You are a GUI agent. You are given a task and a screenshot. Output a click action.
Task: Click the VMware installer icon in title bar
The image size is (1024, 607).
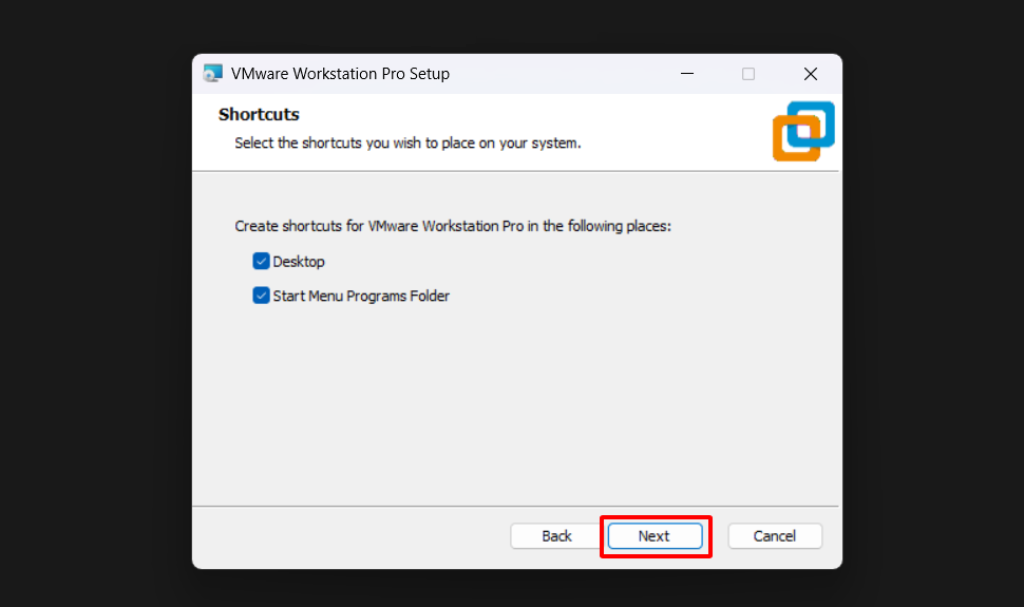pos(212,74)
